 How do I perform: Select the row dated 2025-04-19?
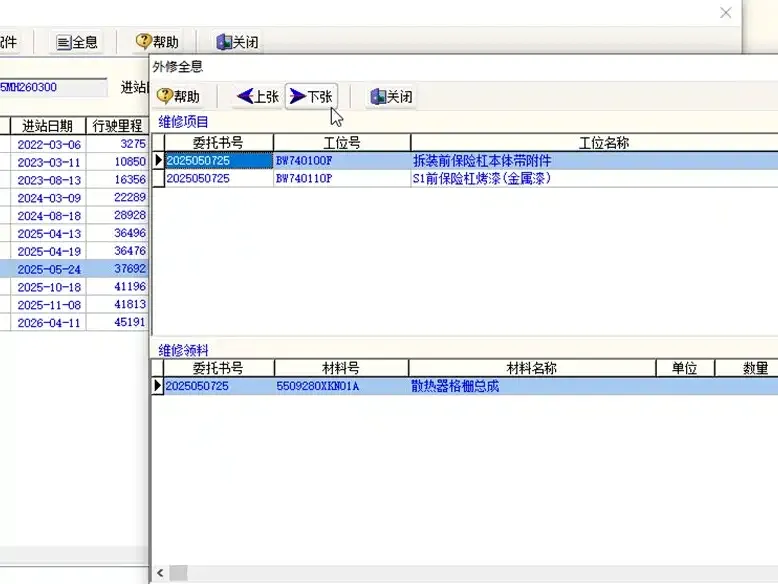pyautogui.click(x=74, y=251)
